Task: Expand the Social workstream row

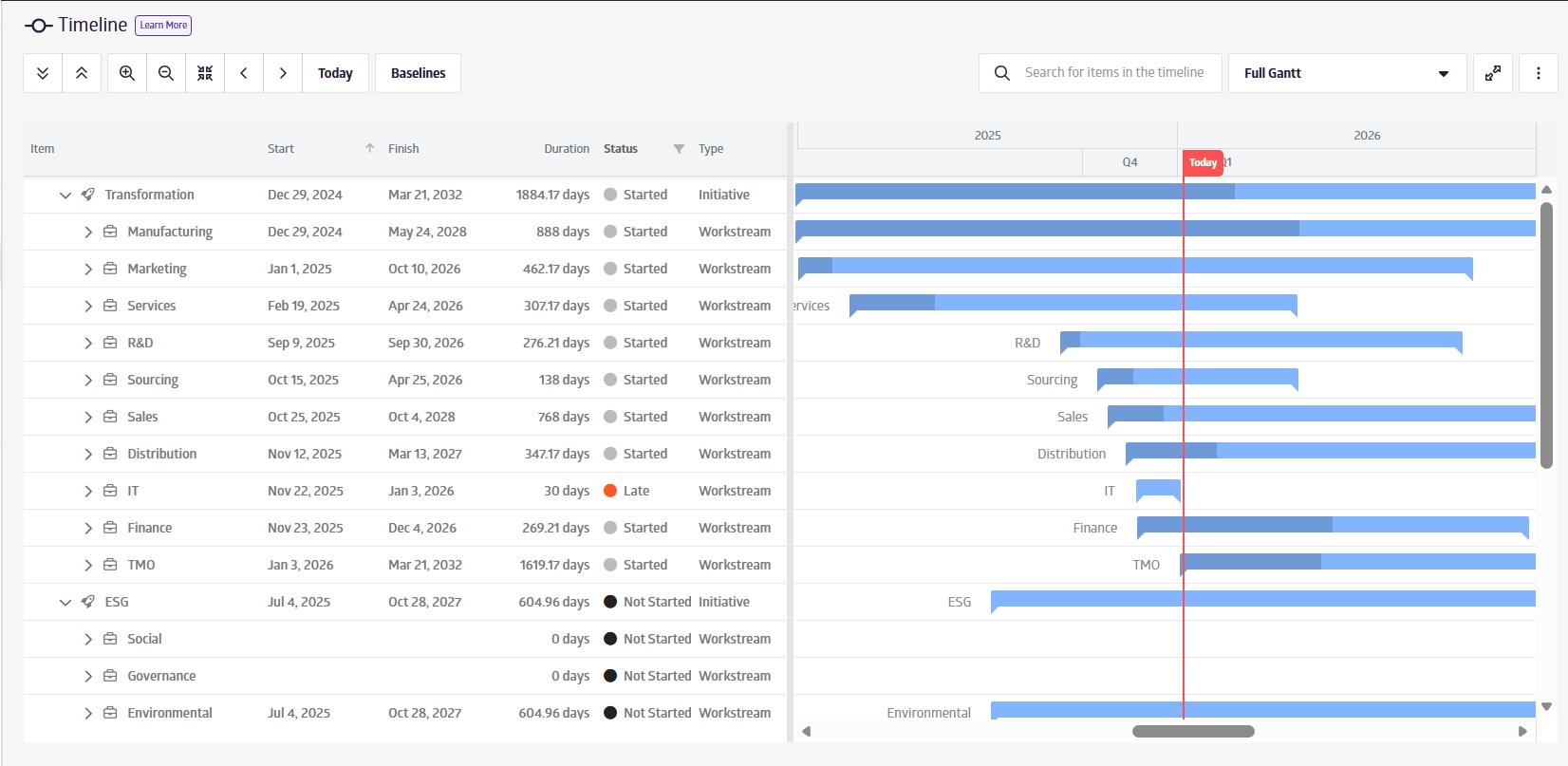Action: 88,639
